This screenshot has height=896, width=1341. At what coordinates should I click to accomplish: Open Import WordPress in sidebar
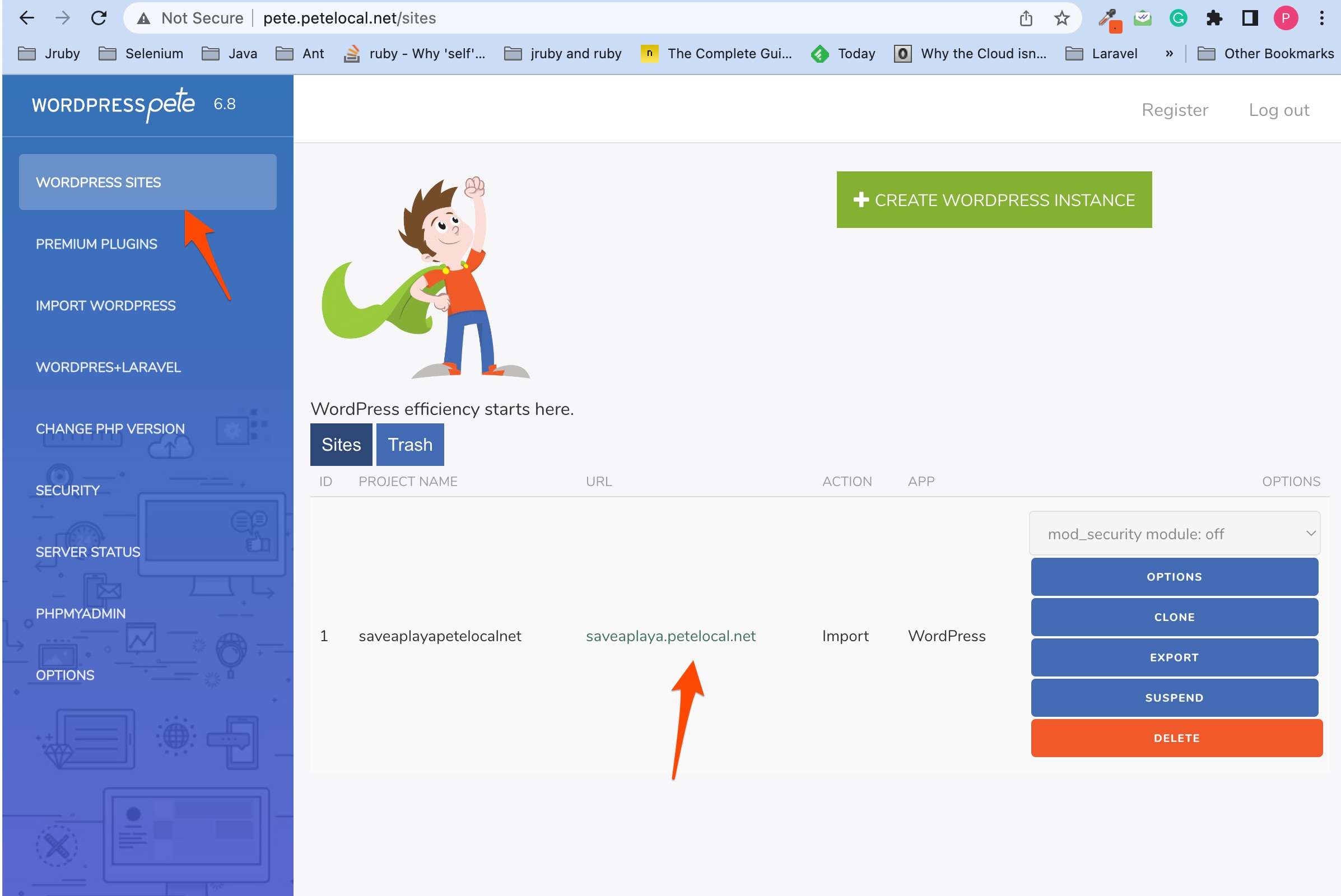106,306
